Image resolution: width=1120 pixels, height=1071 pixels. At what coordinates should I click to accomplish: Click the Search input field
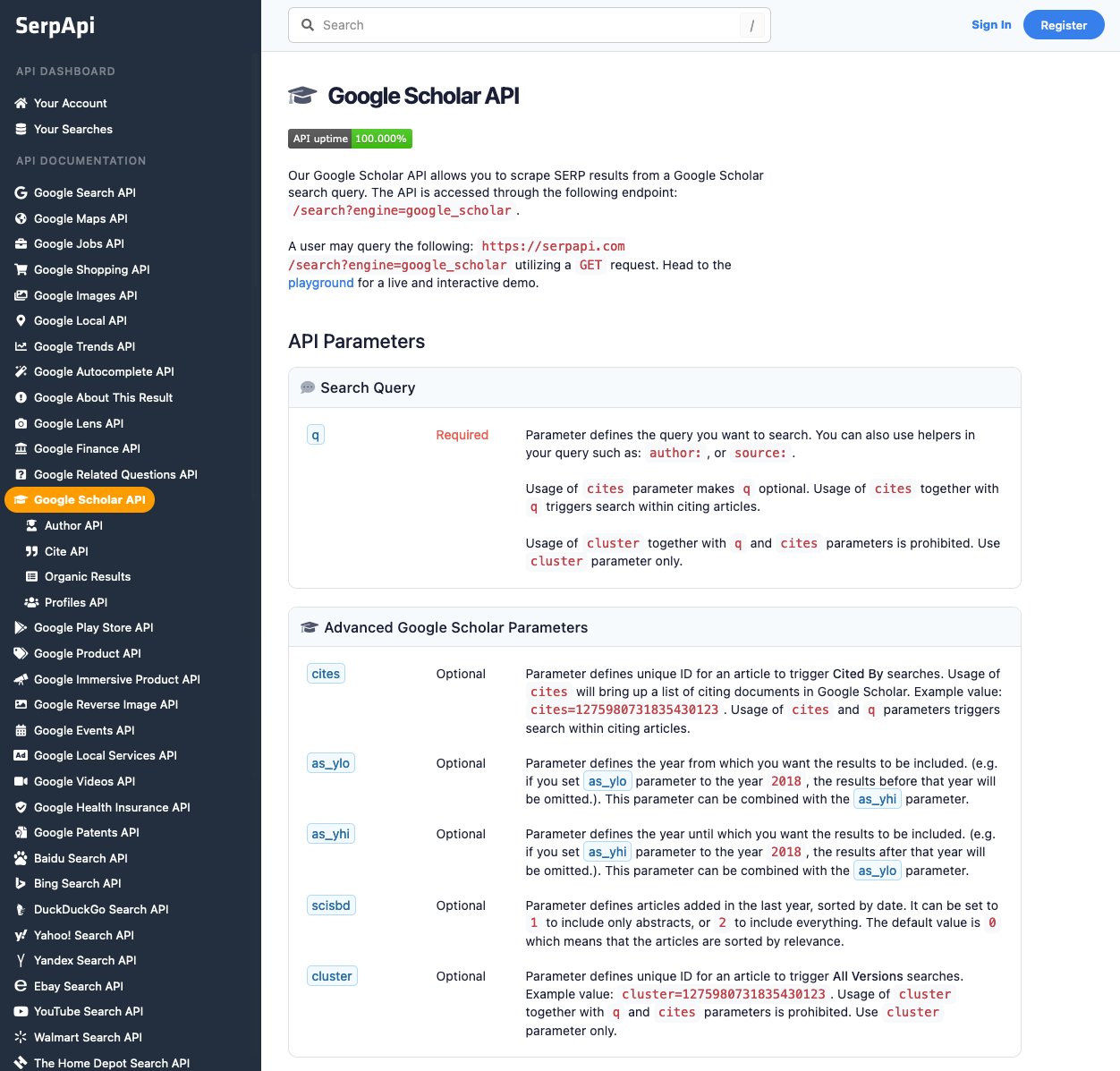530,25
